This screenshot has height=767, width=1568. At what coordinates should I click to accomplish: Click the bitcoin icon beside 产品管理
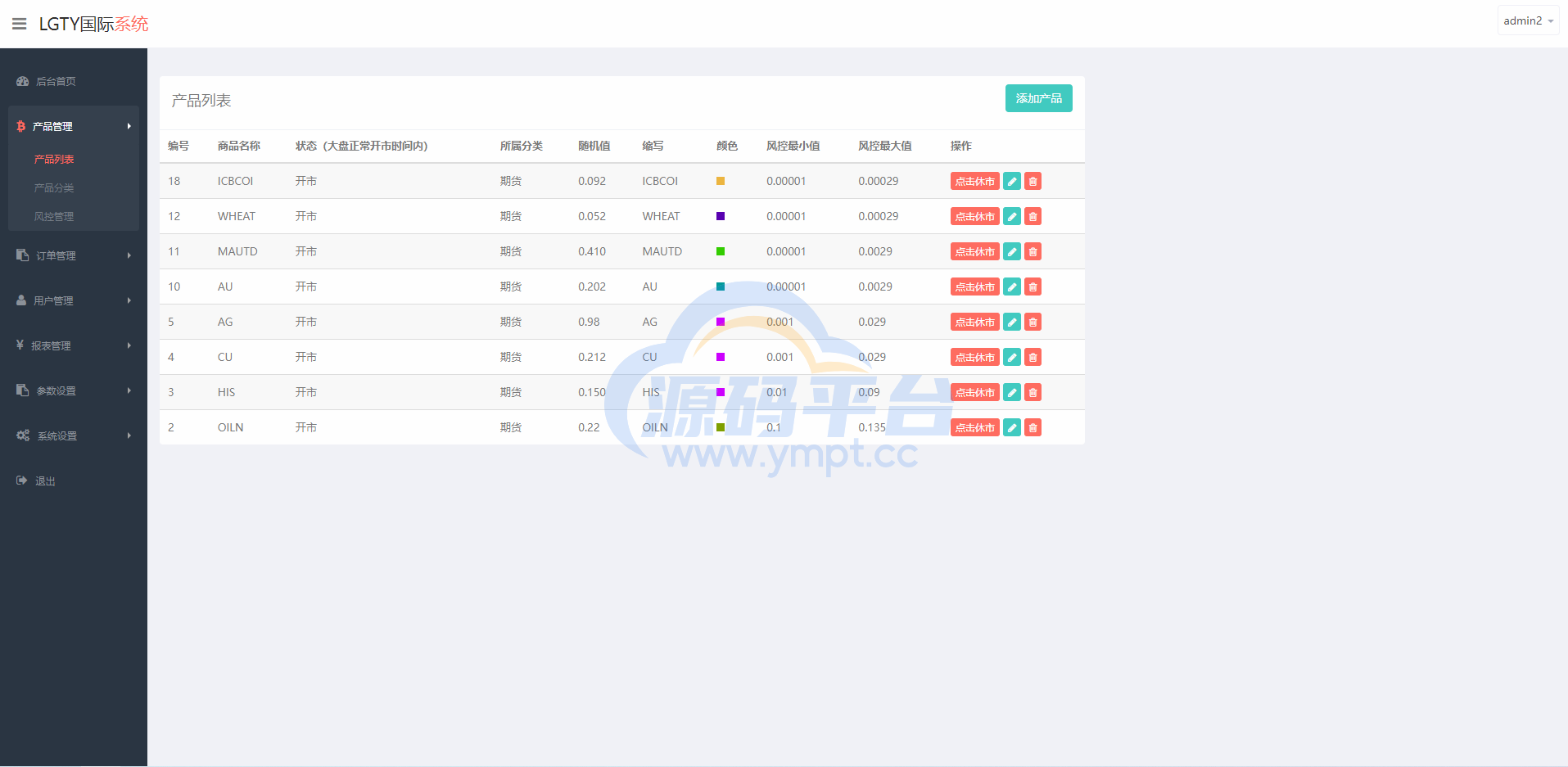pyautogui.click(x=21, y=126)
